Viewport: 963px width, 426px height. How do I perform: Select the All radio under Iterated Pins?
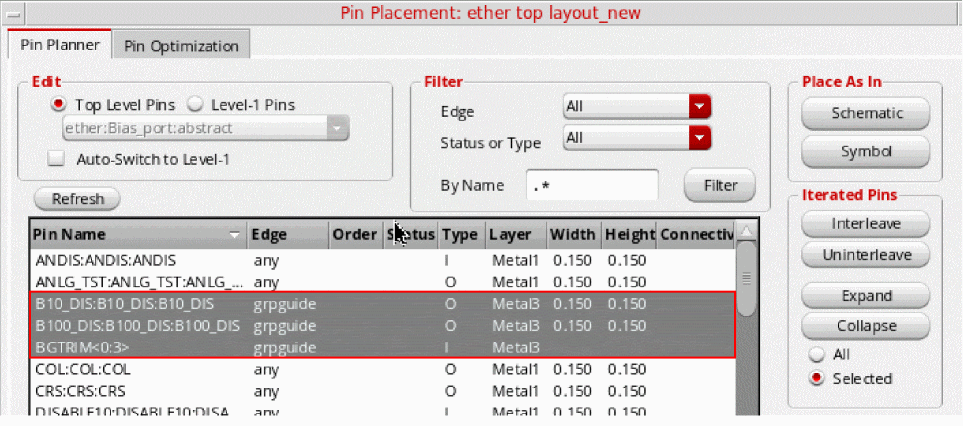817,354
